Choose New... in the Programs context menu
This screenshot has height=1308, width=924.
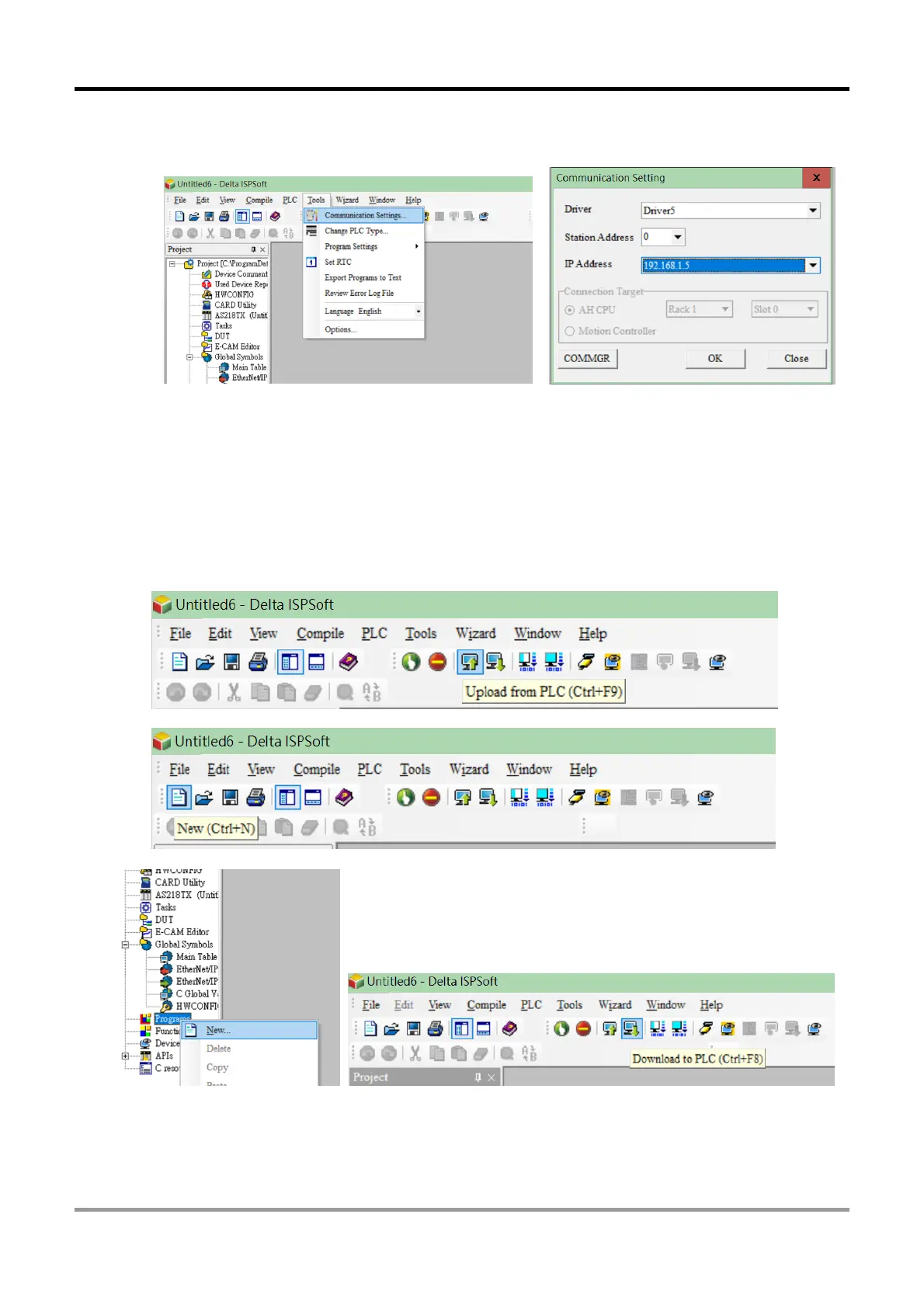(249, 1031)
